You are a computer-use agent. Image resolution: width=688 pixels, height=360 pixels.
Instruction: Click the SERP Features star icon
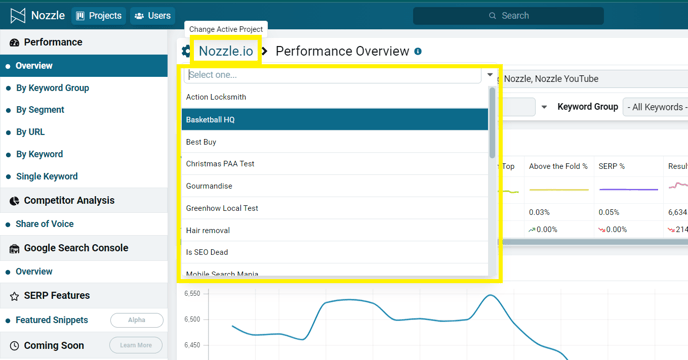click(14, 296)
